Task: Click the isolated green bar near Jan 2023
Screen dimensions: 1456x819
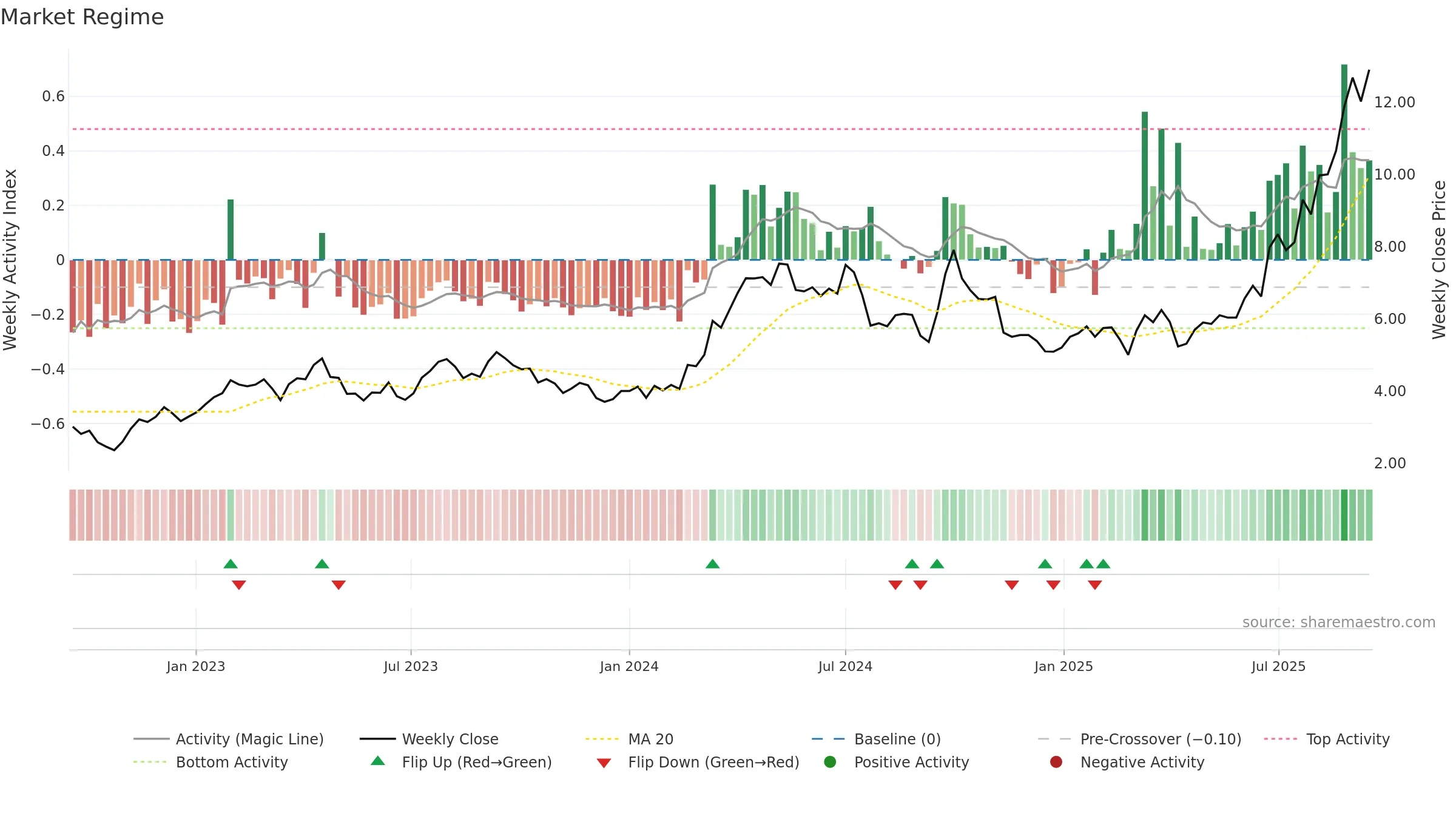Action: [x=231, y=229]
